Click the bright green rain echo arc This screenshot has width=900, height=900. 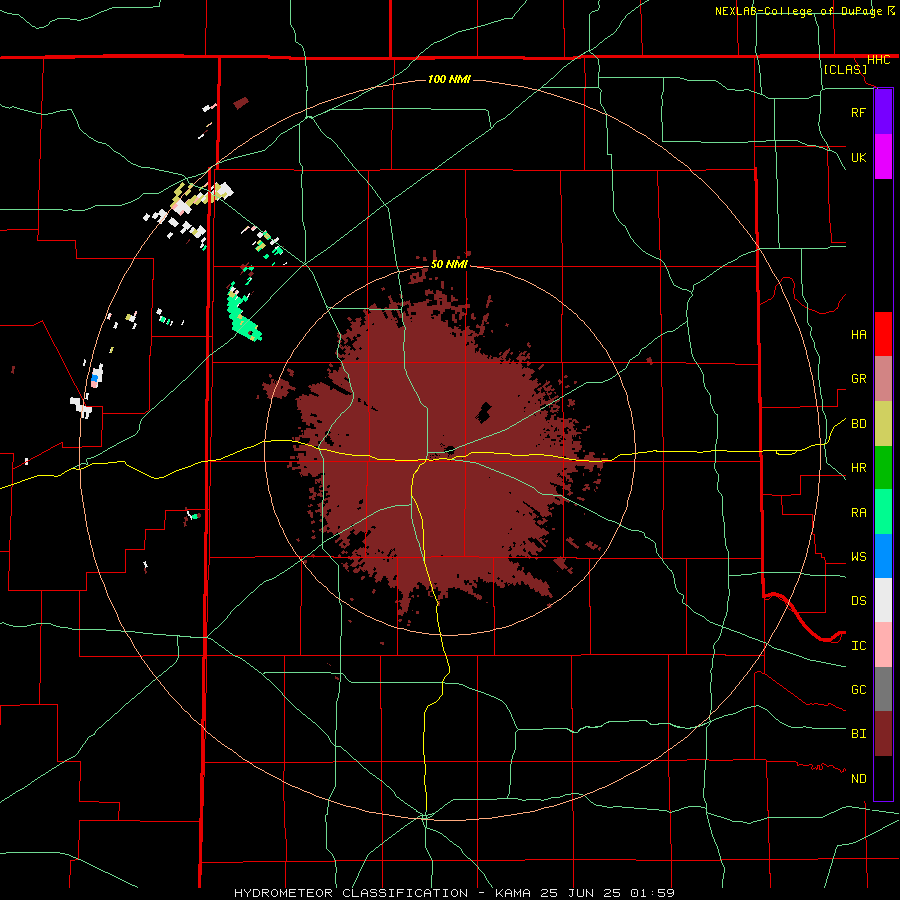[241, 313]
